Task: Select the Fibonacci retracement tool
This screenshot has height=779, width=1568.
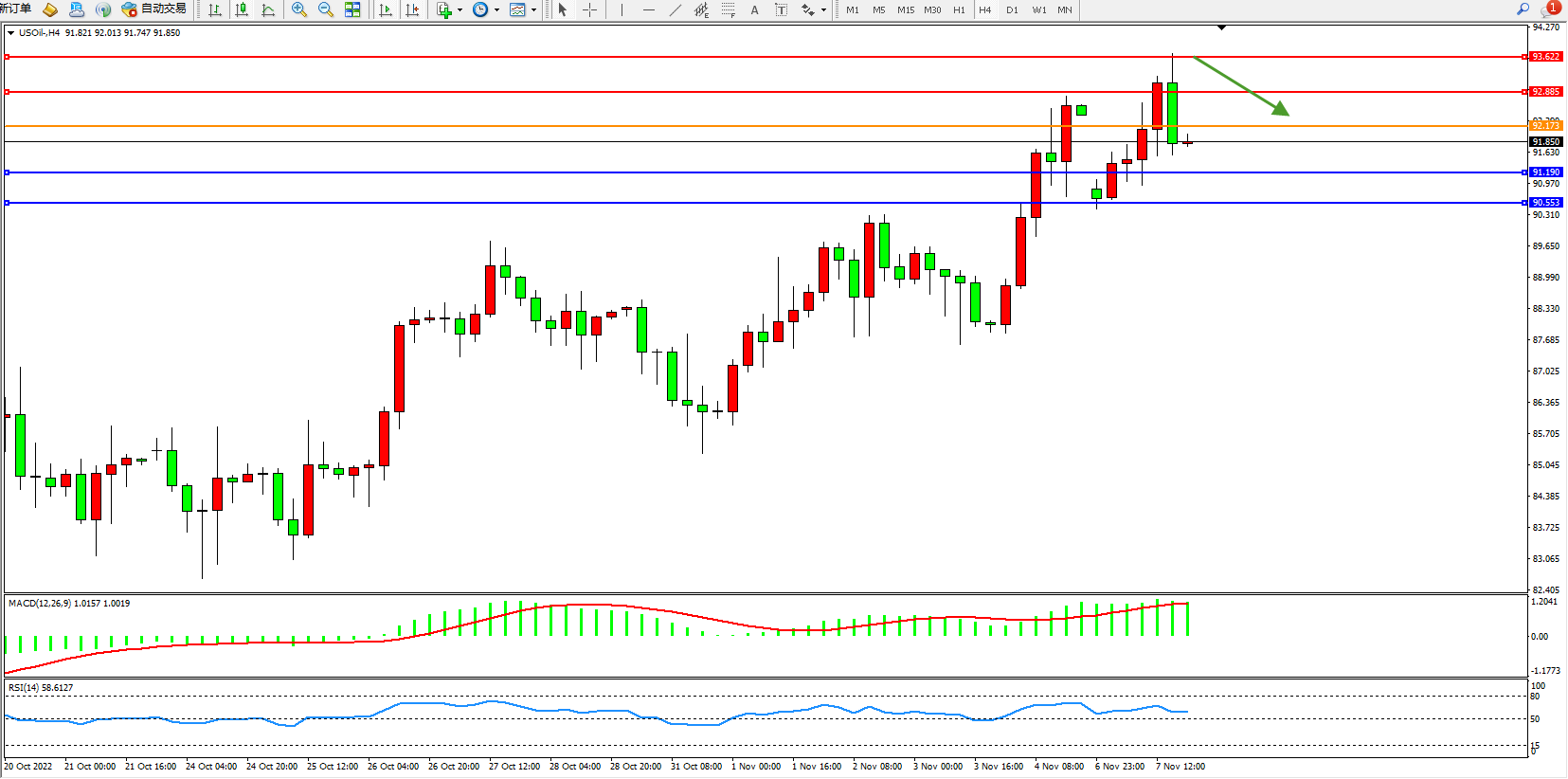Action: coord(728,9)
